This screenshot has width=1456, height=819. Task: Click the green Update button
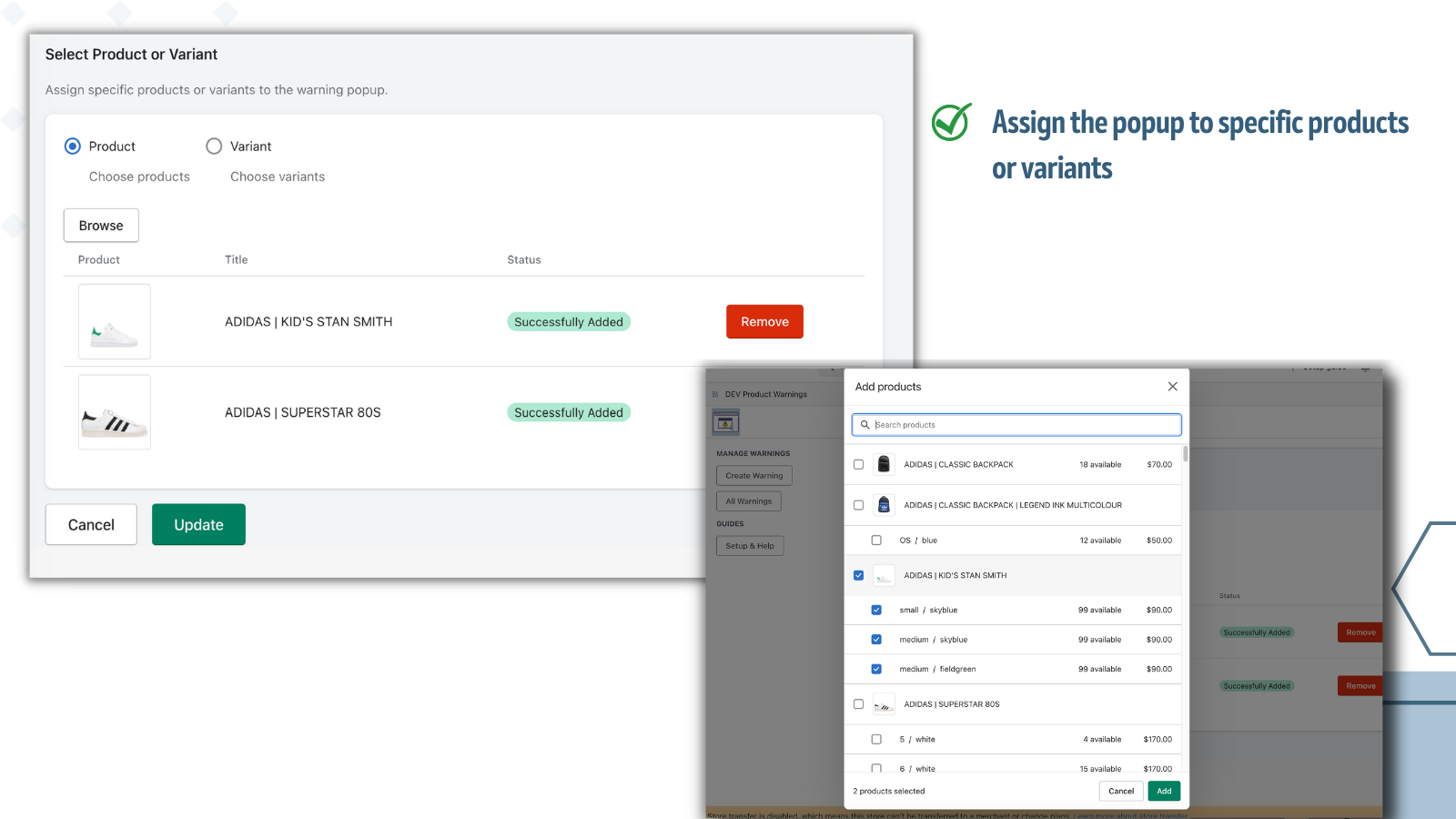point(198,524)
